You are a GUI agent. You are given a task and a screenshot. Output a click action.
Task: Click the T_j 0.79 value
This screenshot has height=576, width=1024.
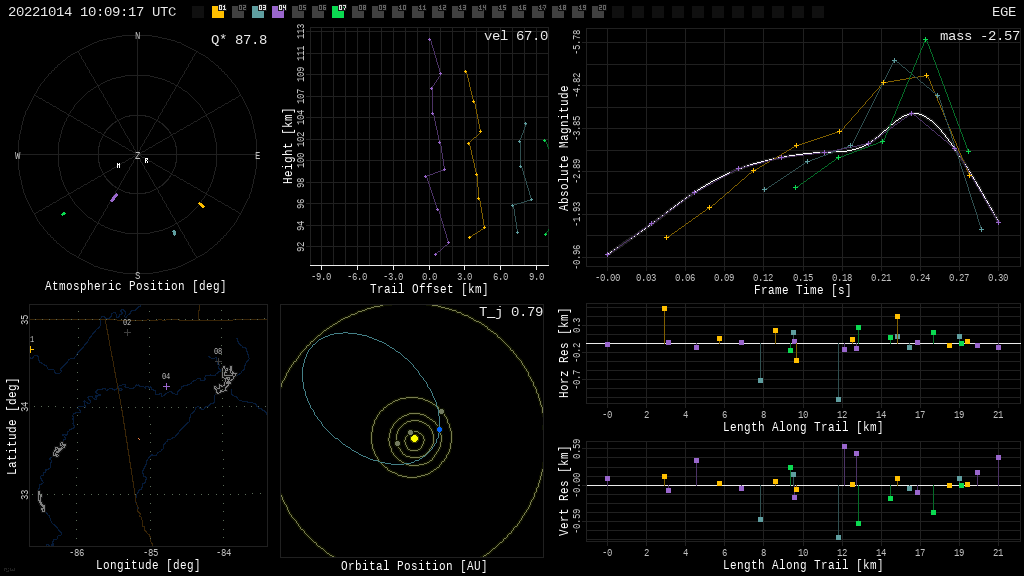point(510,312)
